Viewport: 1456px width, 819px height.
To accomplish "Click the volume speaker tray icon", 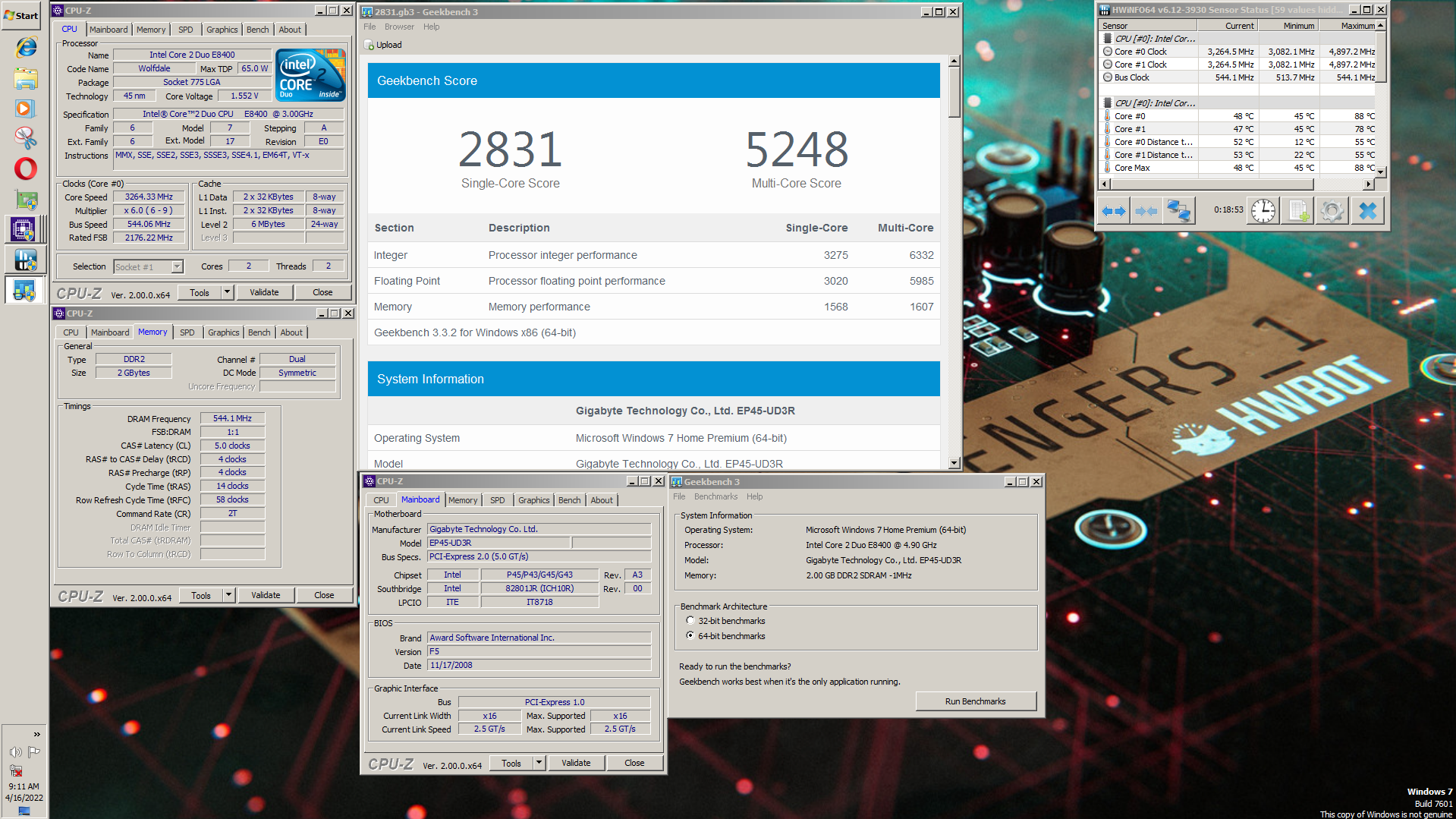I will coord(15,751).
